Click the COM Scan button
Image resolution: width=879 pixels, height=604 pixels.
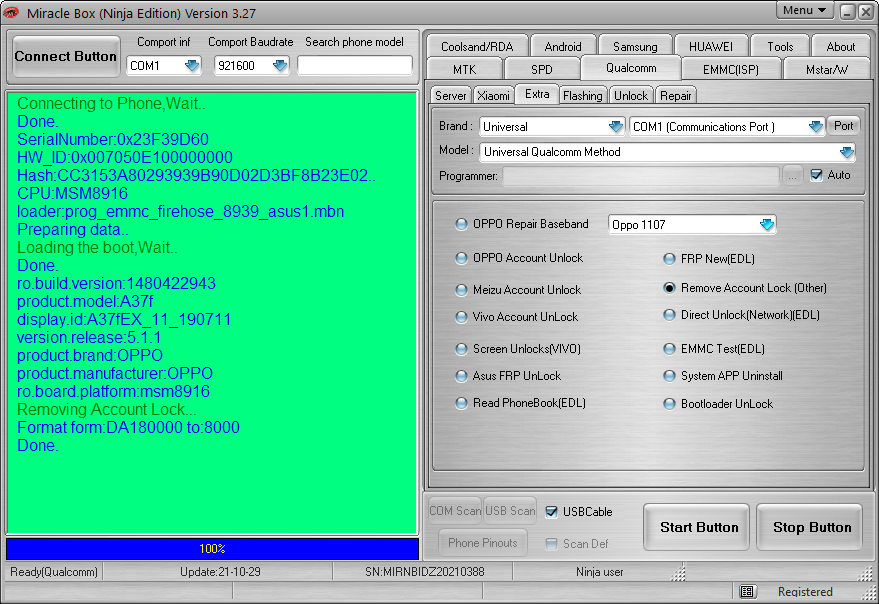[x=455, y=511]
